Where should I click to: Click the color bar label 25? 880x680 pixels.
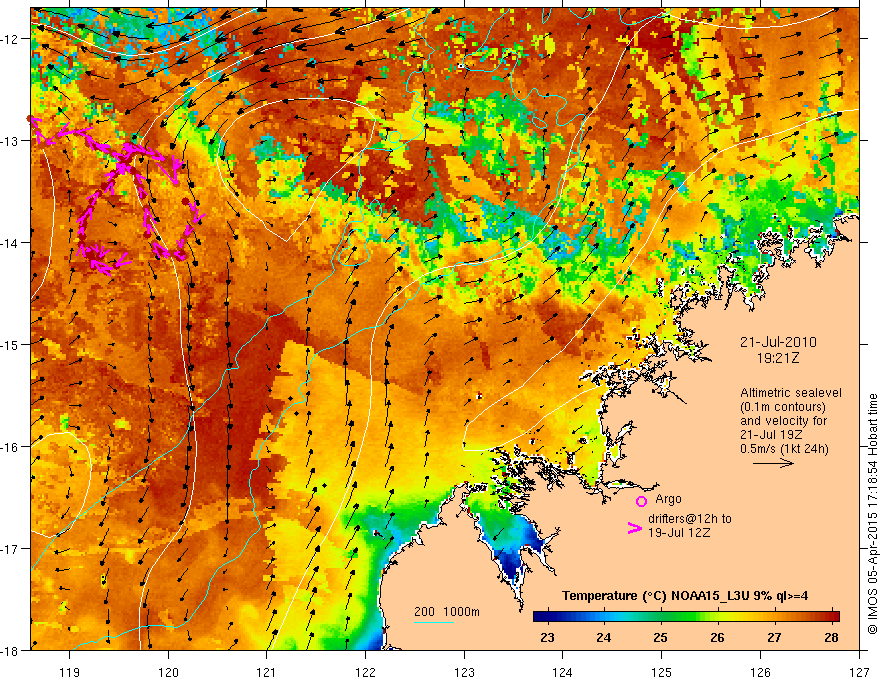click(661, 637)
